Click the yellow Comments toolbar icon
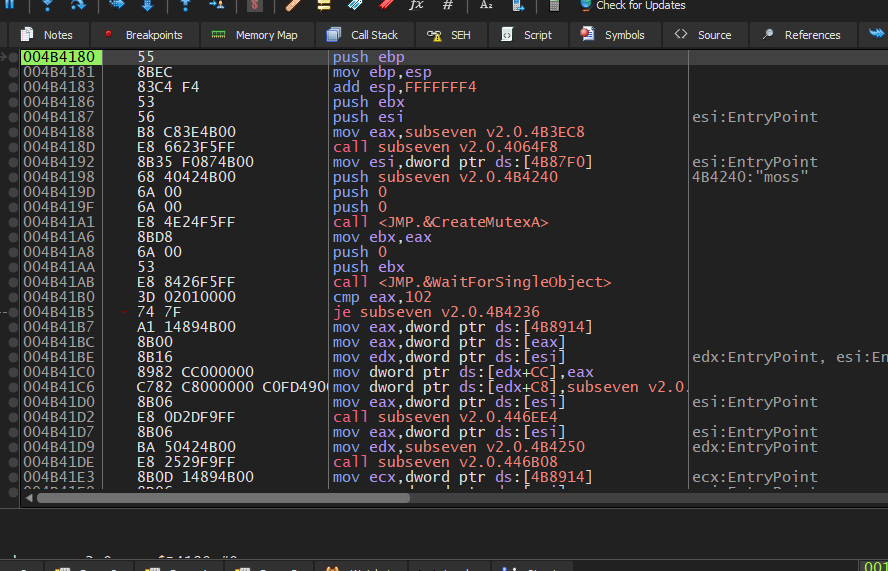Image resolution: width=888 pixels, height=571 pixels. pyautogui.click(x=324, y=6)
